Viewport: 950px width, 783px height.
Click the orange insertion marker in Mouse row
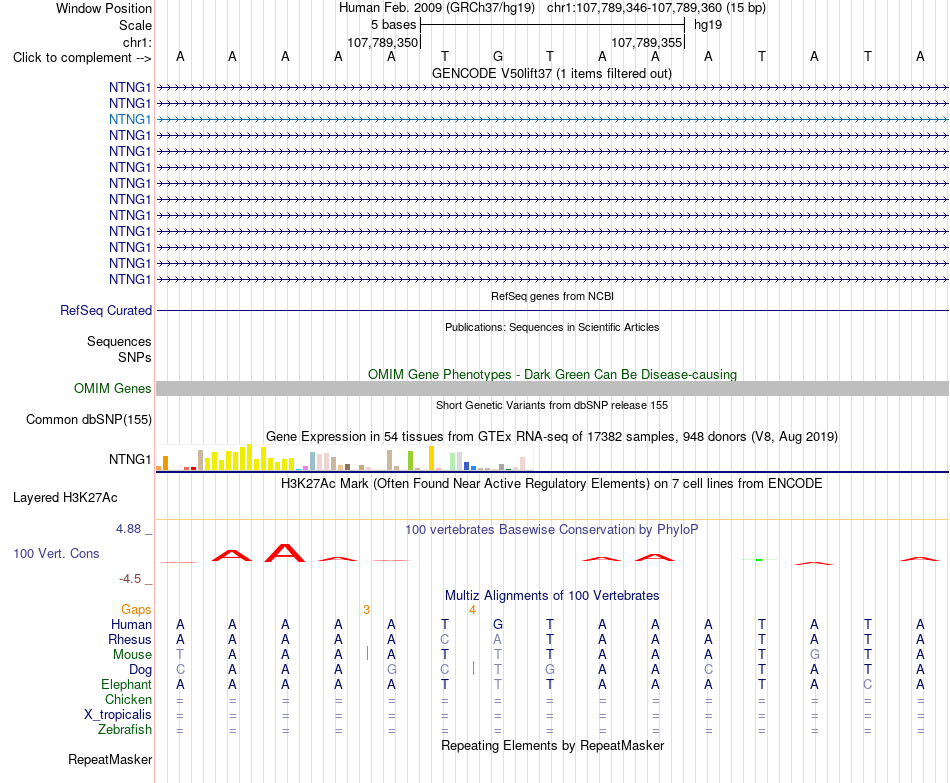(x=367, y=653)
